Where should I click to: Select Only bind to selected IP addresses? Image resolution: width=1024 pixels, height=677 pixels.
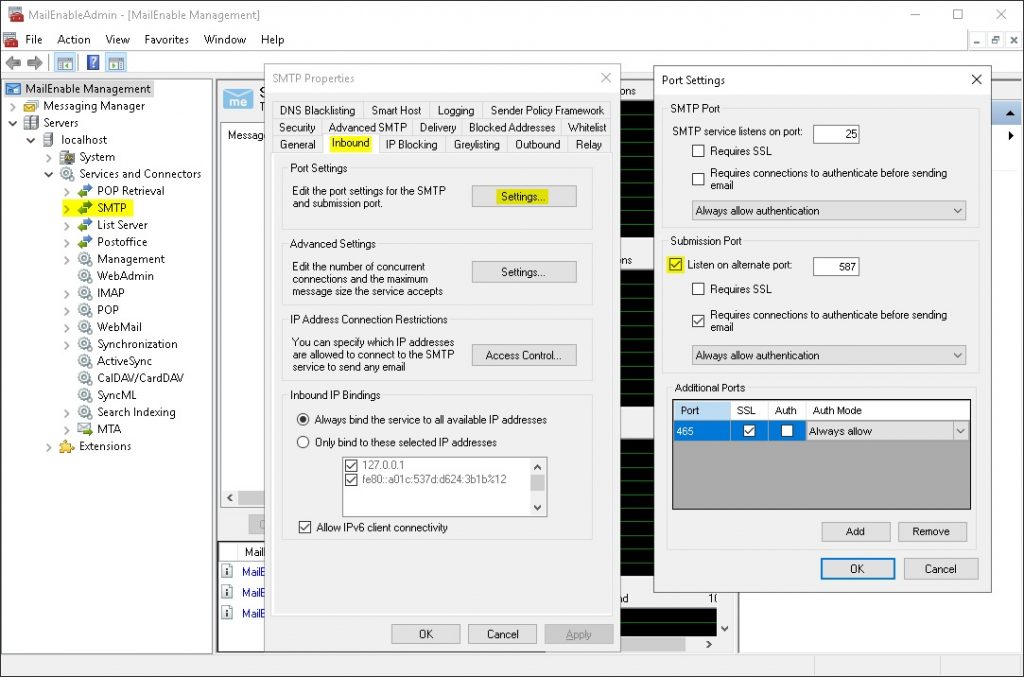[303, 442]
